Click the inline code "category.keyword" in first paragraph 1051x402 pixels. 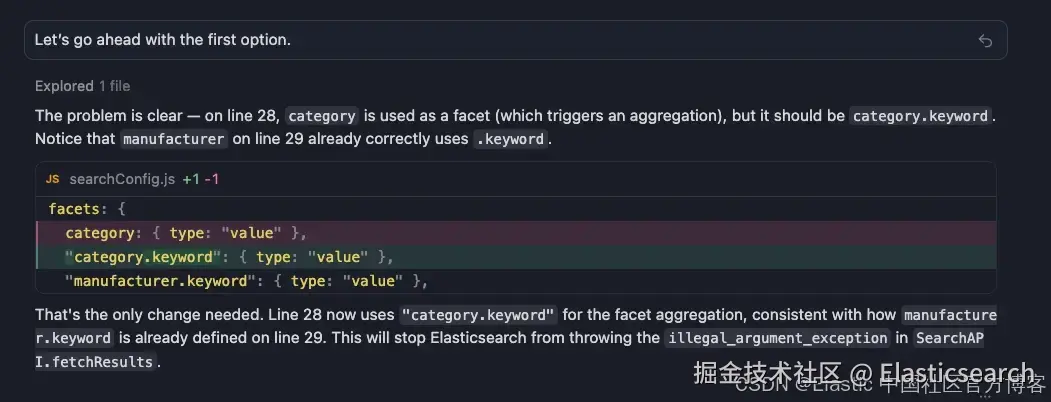coord(920,116)
